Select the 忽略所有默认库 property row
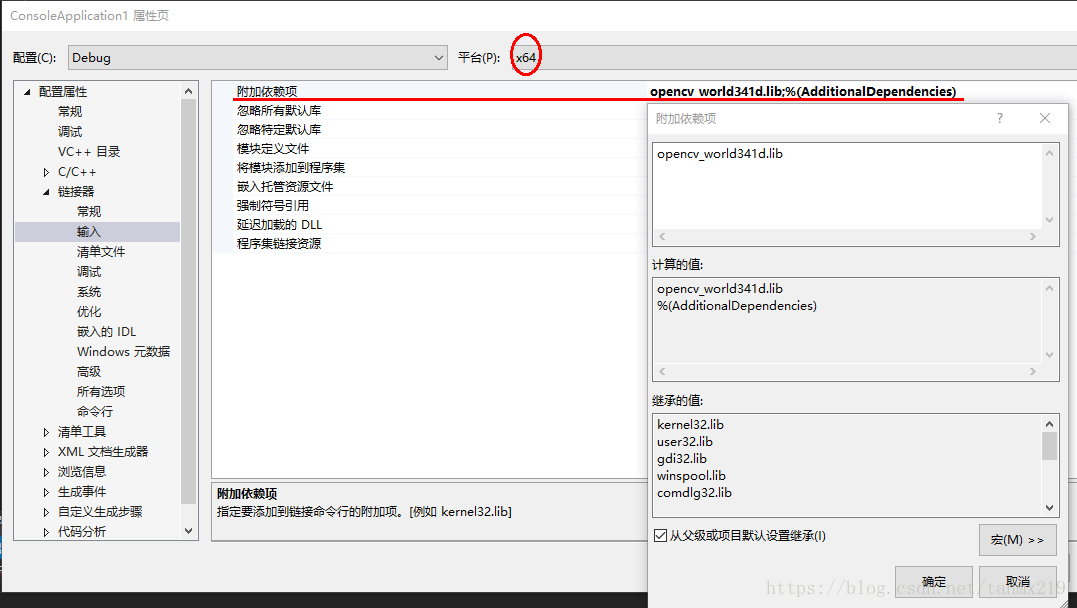This screenshot has width=1077, height=608. [x=279, y=111]
